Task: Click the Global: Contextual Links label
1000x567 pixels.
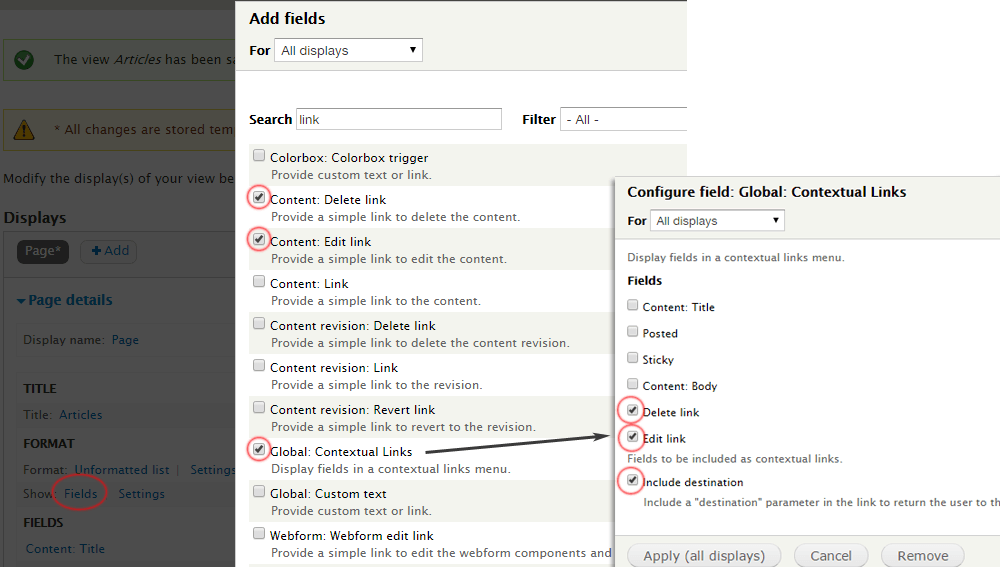Action: 341,452
